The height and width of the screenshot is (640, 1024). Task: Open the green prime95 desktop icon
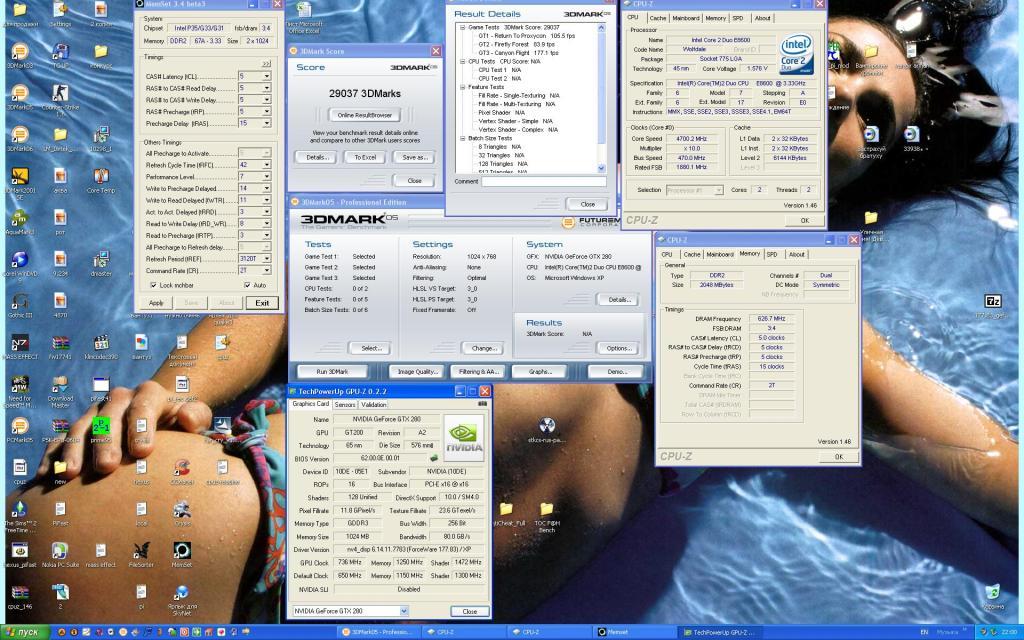(101, 426)
